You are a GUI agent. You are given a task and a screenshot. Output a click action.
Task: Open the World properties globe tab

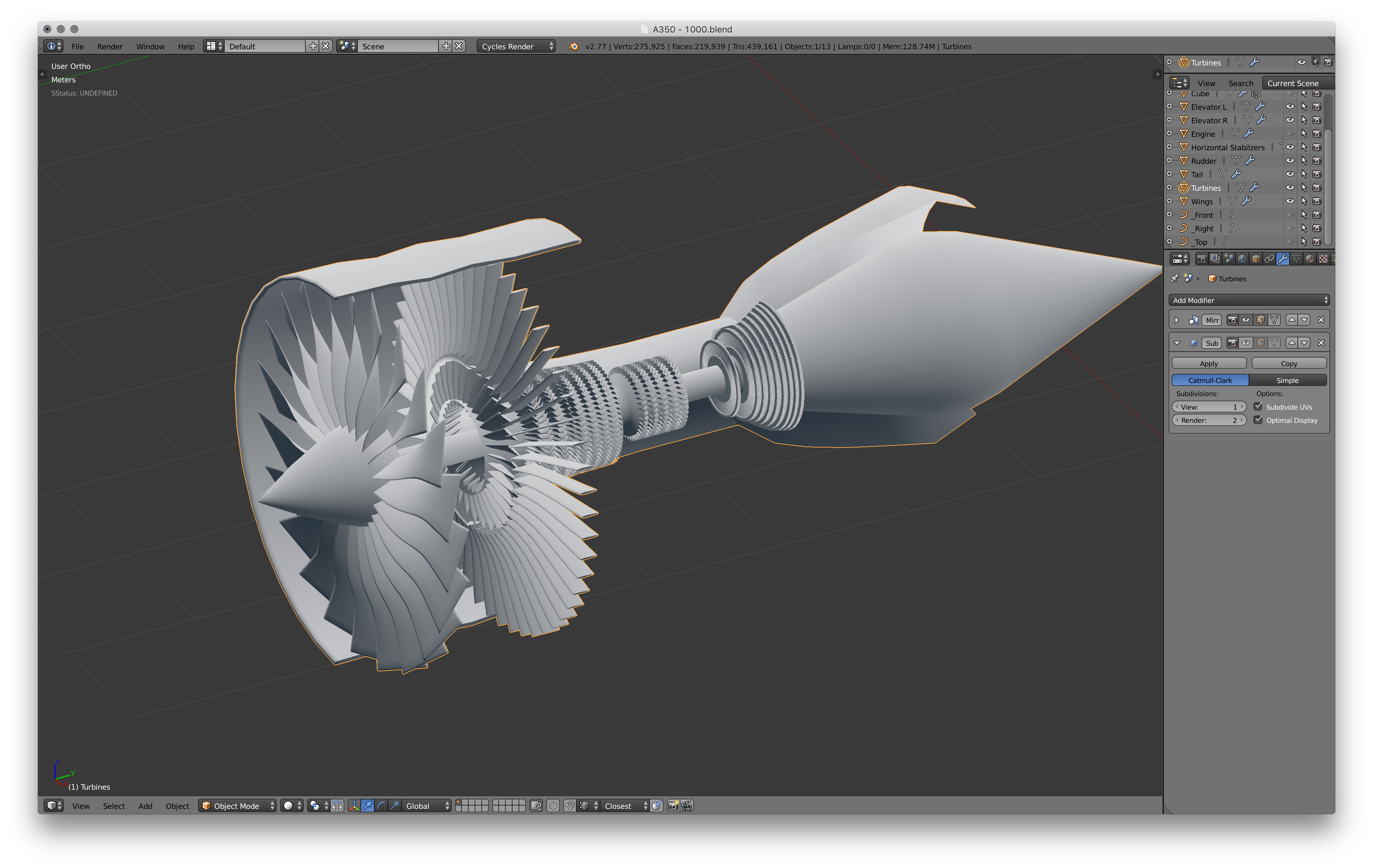pyautogui.click(x=1242, y=259)
